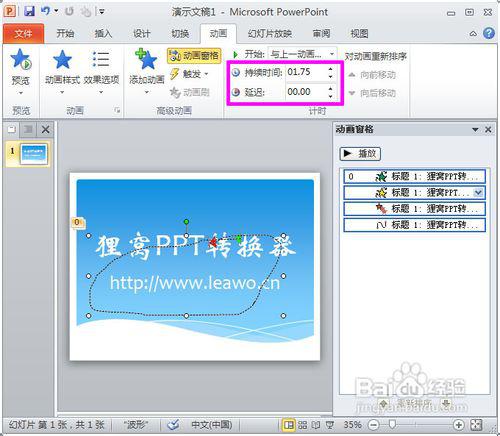Screen dimensions: 500x436
Task: Click the zoom out minus button
Action: click(374, 425)
